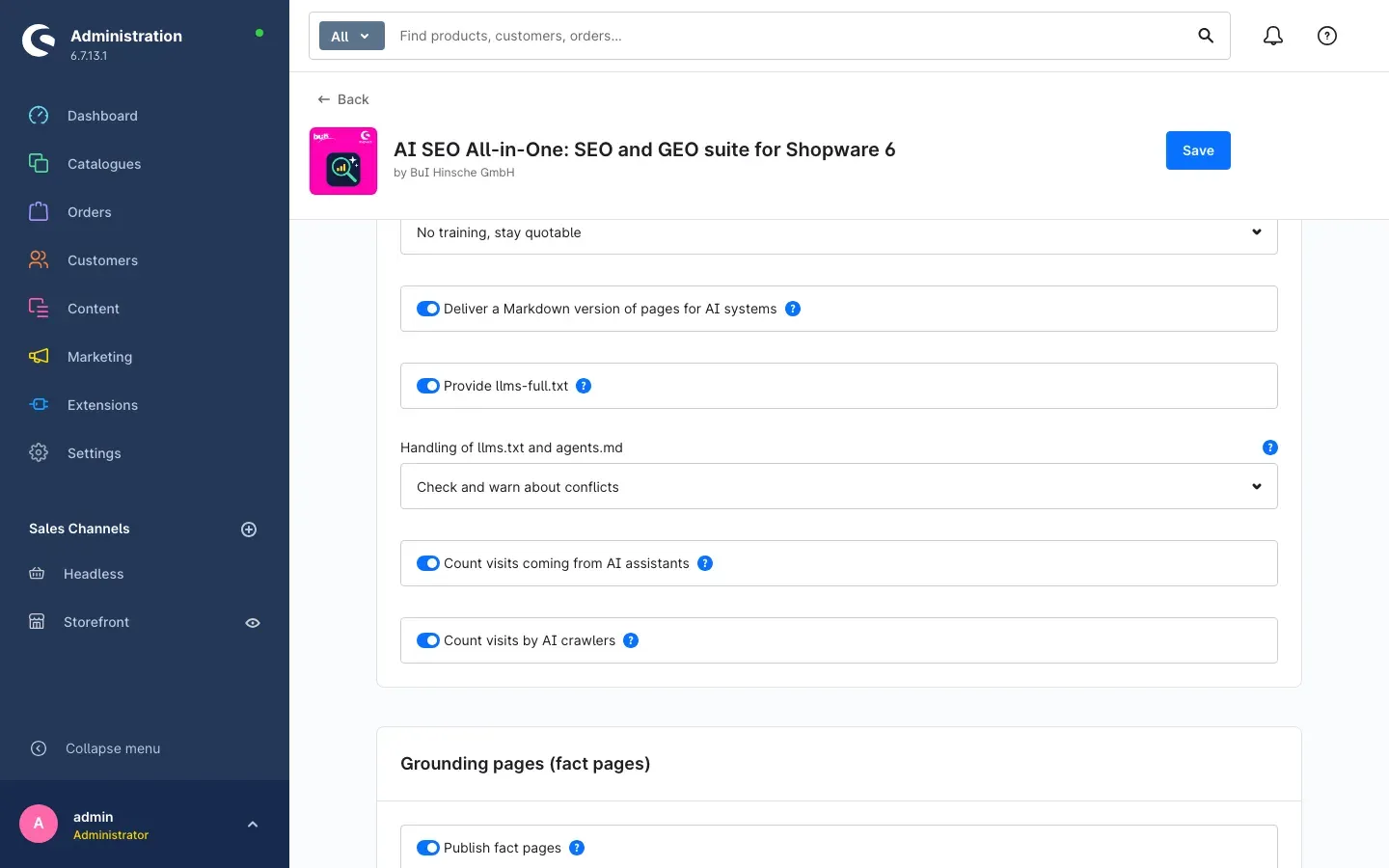Screen dimensions: 1389x868
Task: Show help for llms.txt handling
Action: click(1270, 448)
